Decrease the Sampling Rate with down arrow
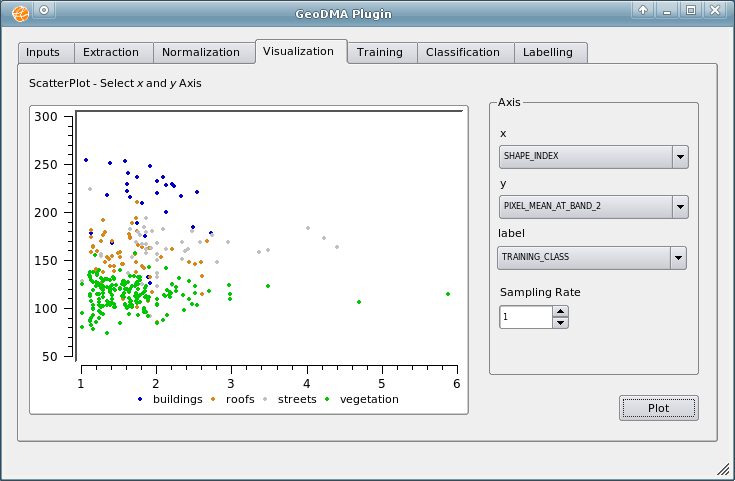This screenshot has width=735, height=481. tap(560, 323)
